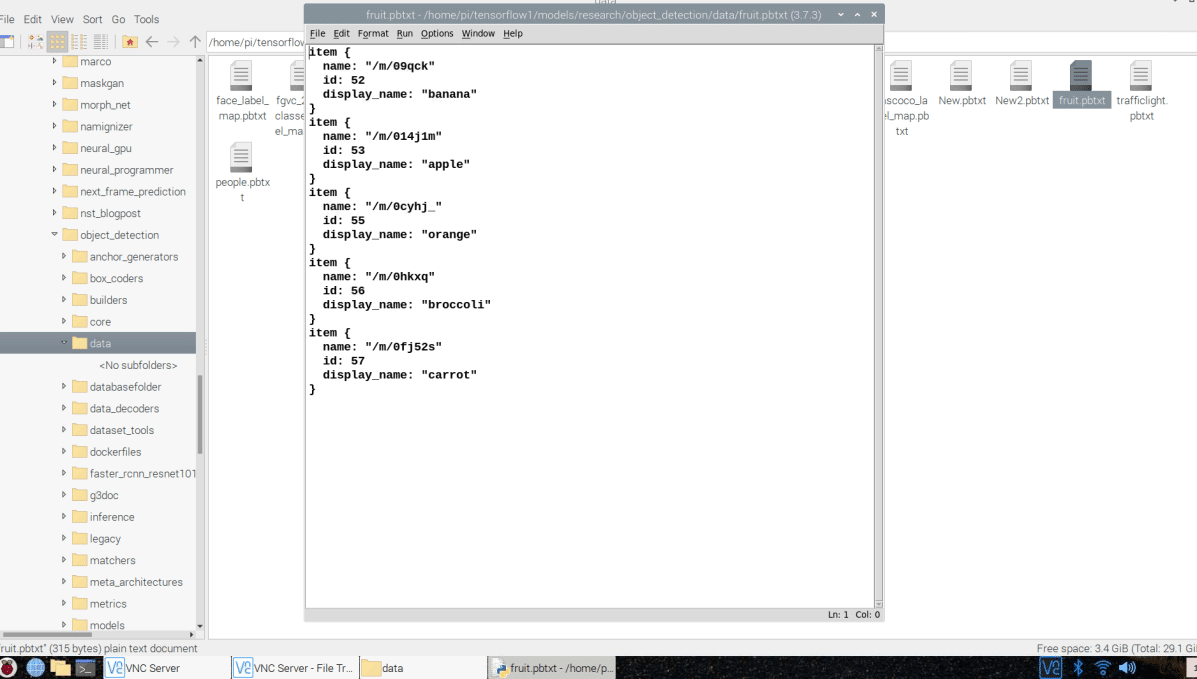
Task: Open the Run menu in editor
Action: coord(404,34)
